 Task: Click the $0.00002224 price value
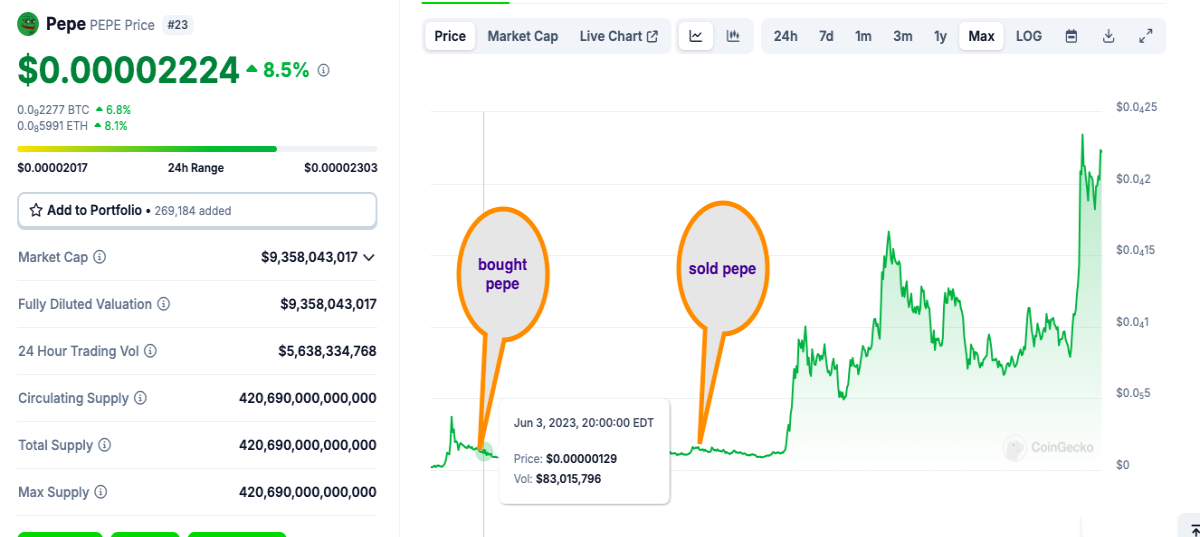(128, 70)
